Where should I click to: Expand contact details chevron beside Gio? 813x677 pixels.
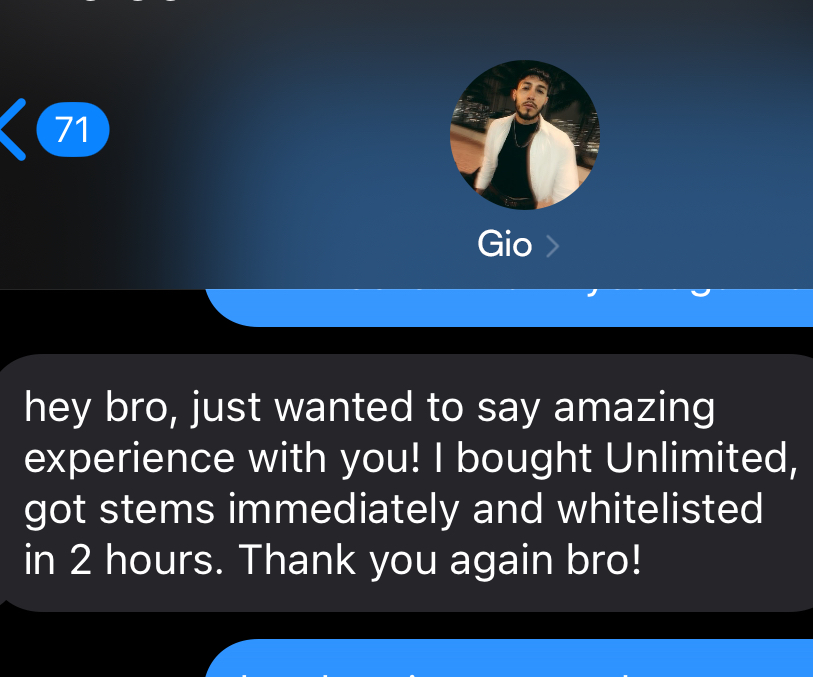[553, 246]
